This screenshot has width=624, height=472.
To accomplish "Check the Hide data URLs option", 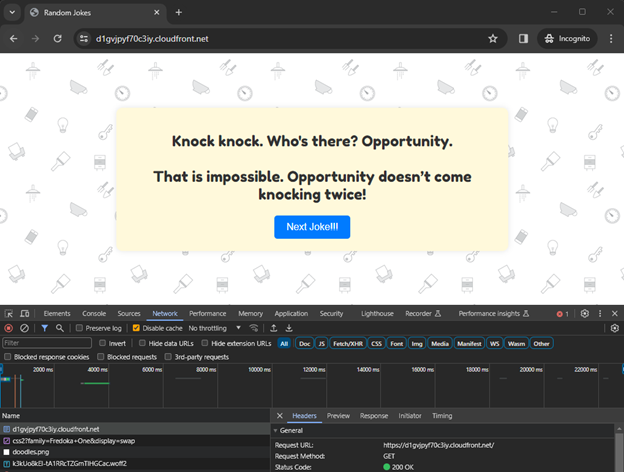I will (x=141, y=343).
